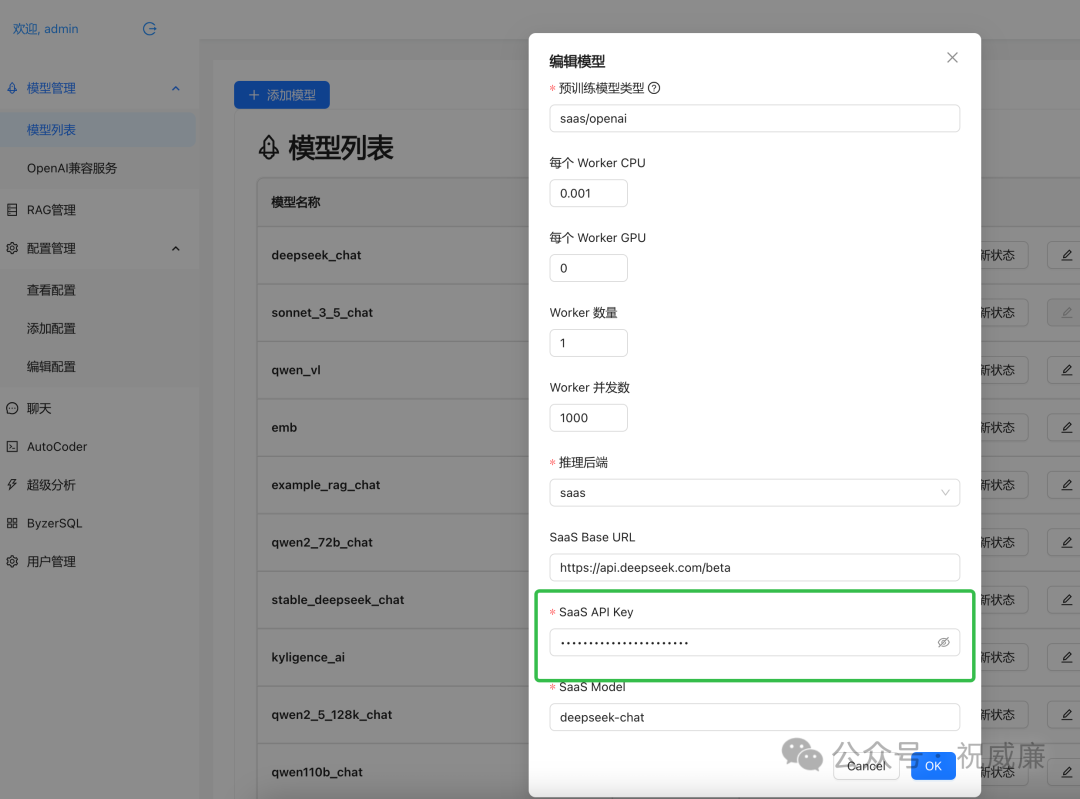Click the SaaS Base URL input field
This screenshot has height=799, width=1080.
pyautogui.click(x=754, y=568)
